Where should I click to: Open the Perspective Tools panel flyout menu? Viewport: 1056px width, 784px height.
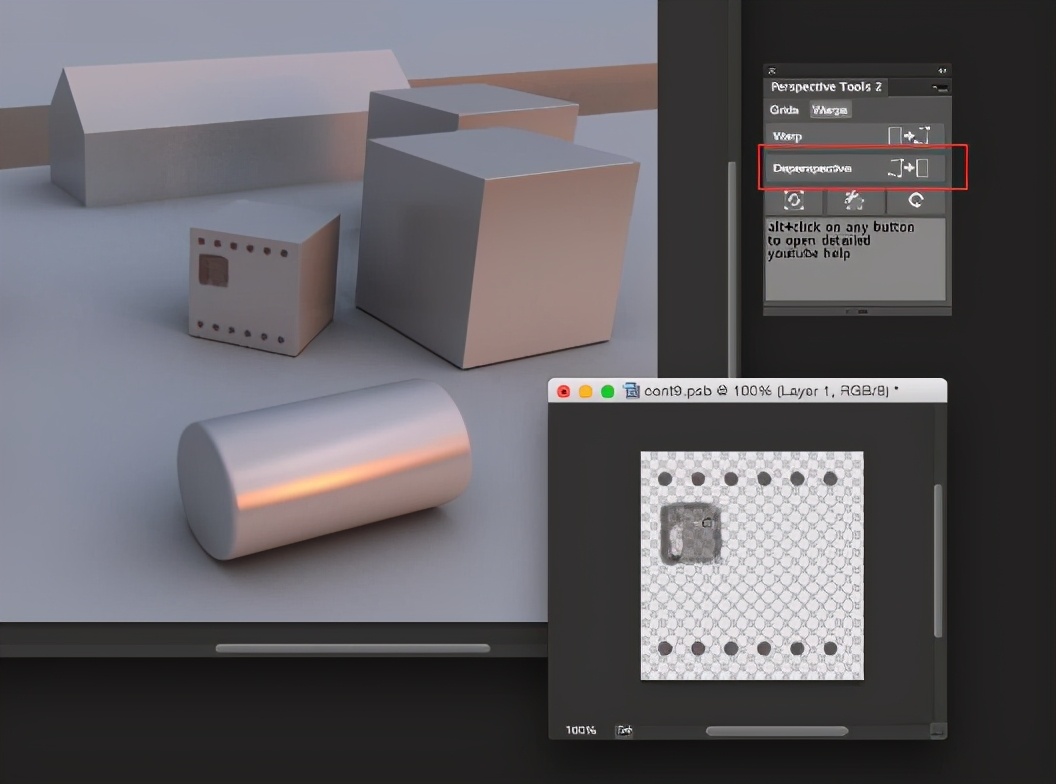click(939, 88)
